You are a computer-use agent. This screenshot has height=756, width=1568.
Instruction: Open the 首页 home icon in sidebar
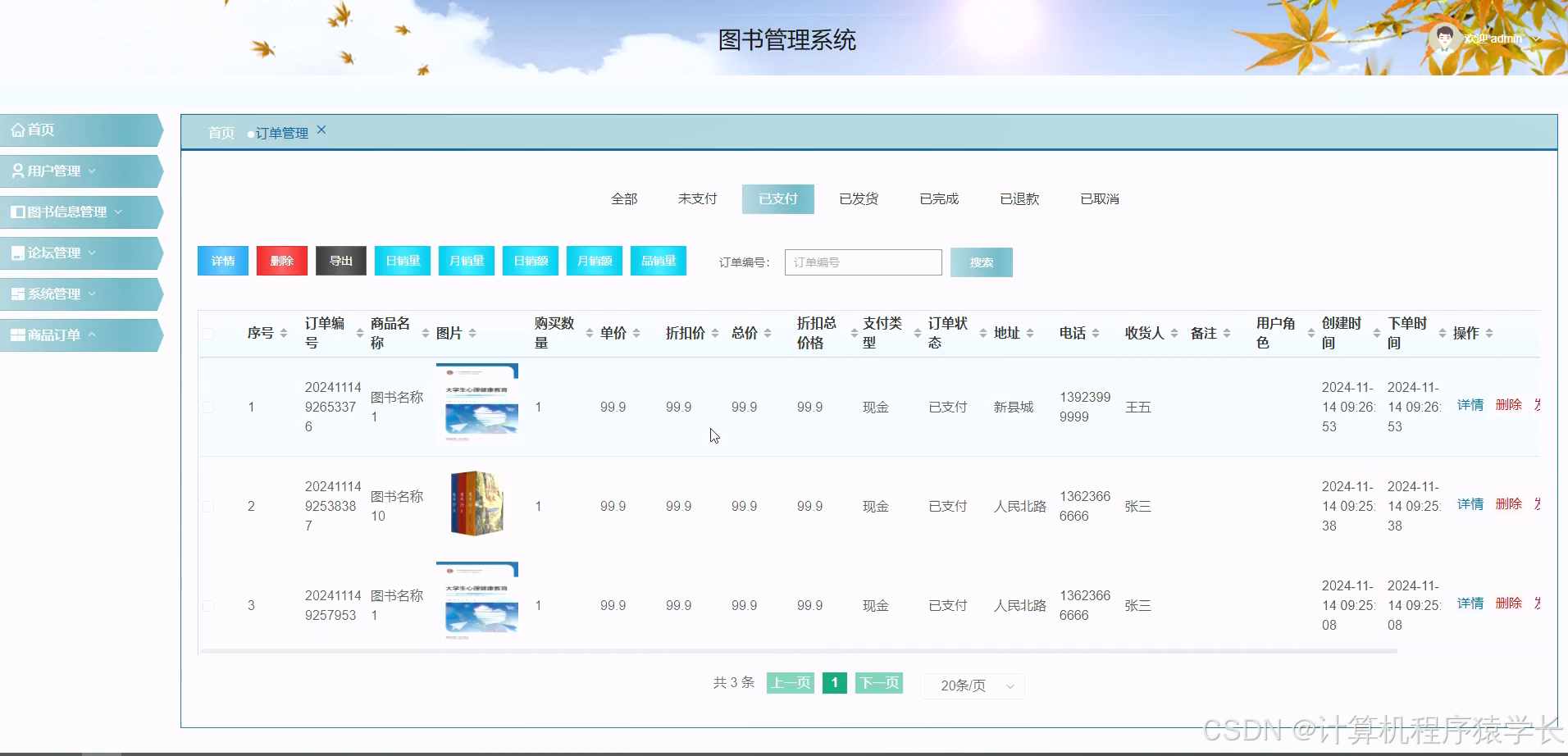18,130
